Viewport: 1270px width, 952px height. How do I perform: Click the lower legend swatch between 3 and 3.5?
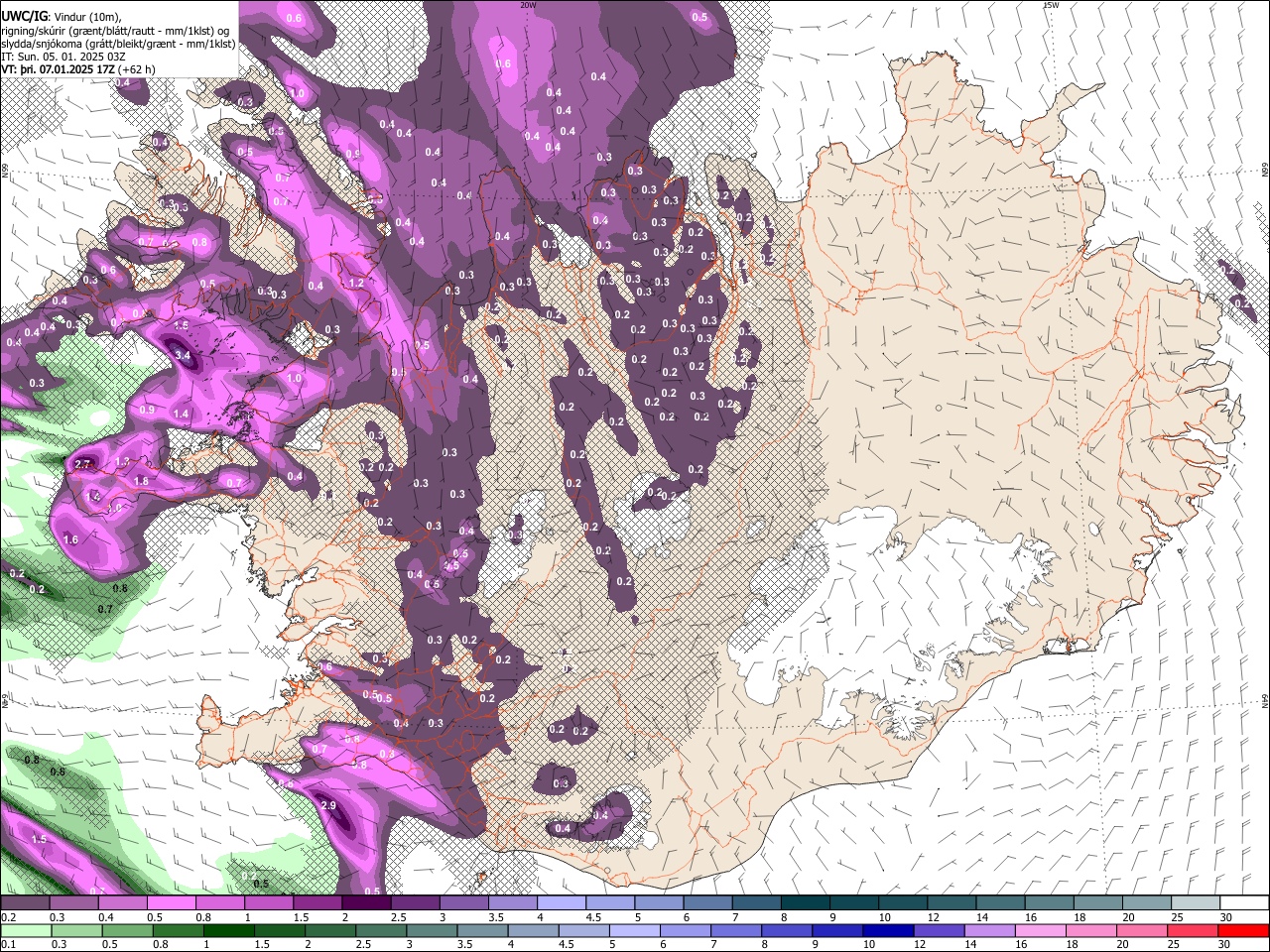(x=431, y=931)
